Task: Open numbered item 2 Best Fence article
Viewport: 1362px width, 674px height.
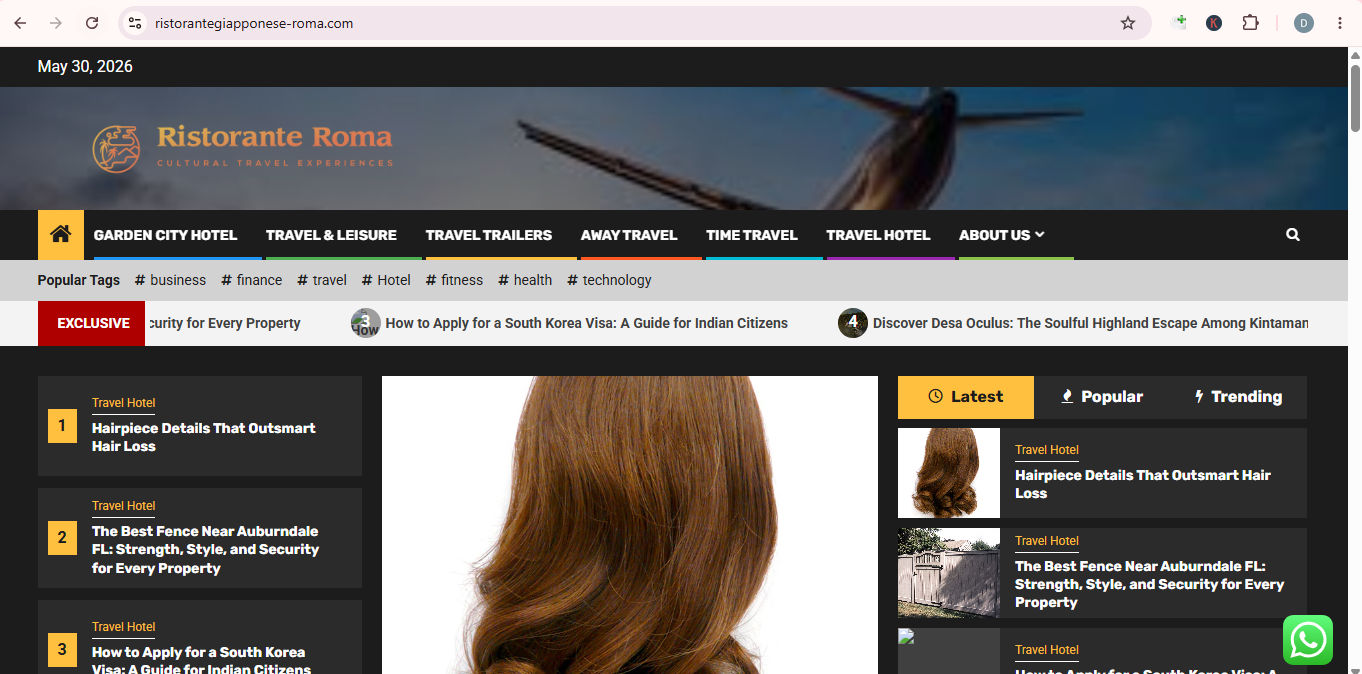Action: click(205, 549)
